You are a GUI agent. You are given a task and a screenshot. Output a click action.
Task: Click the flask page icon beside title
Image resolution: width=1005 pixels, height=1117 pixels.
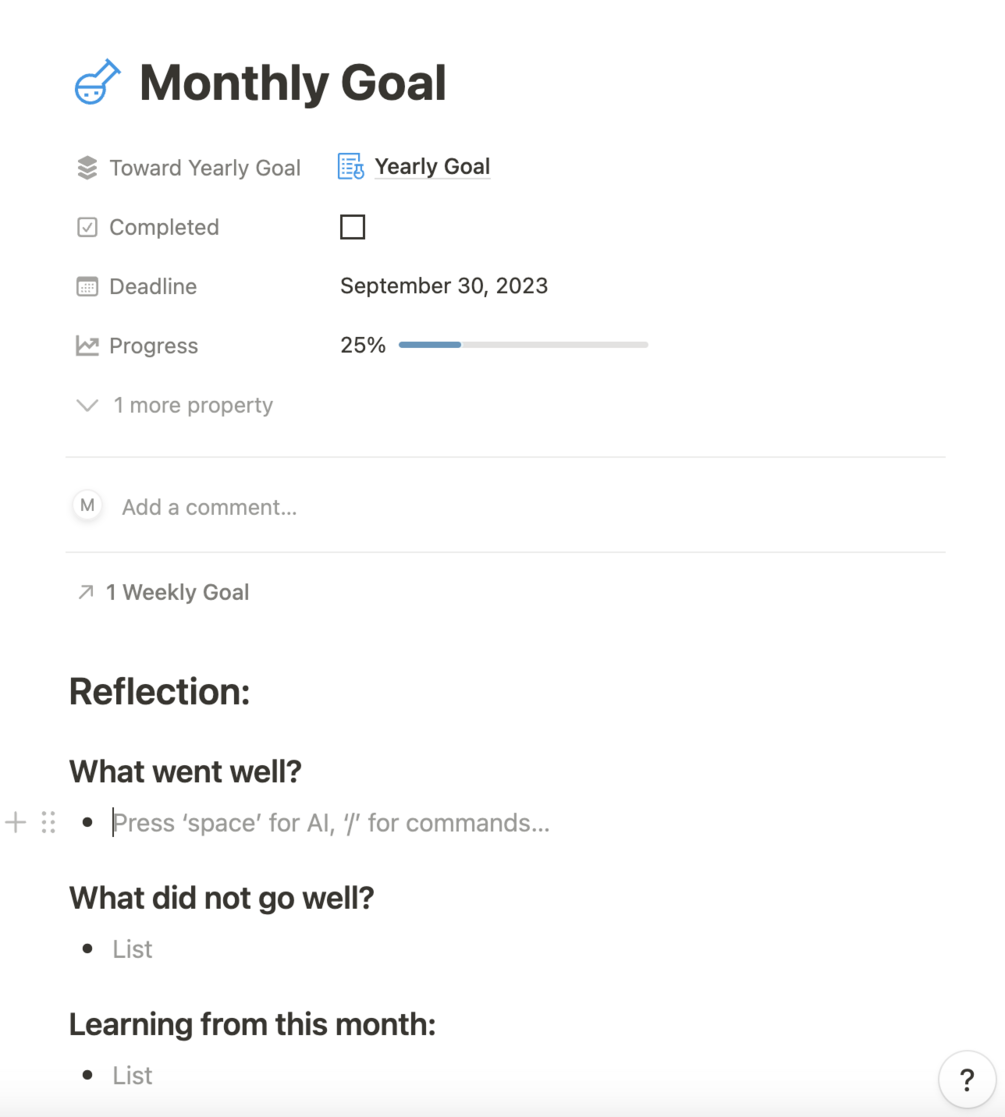[x=97, y=83]
